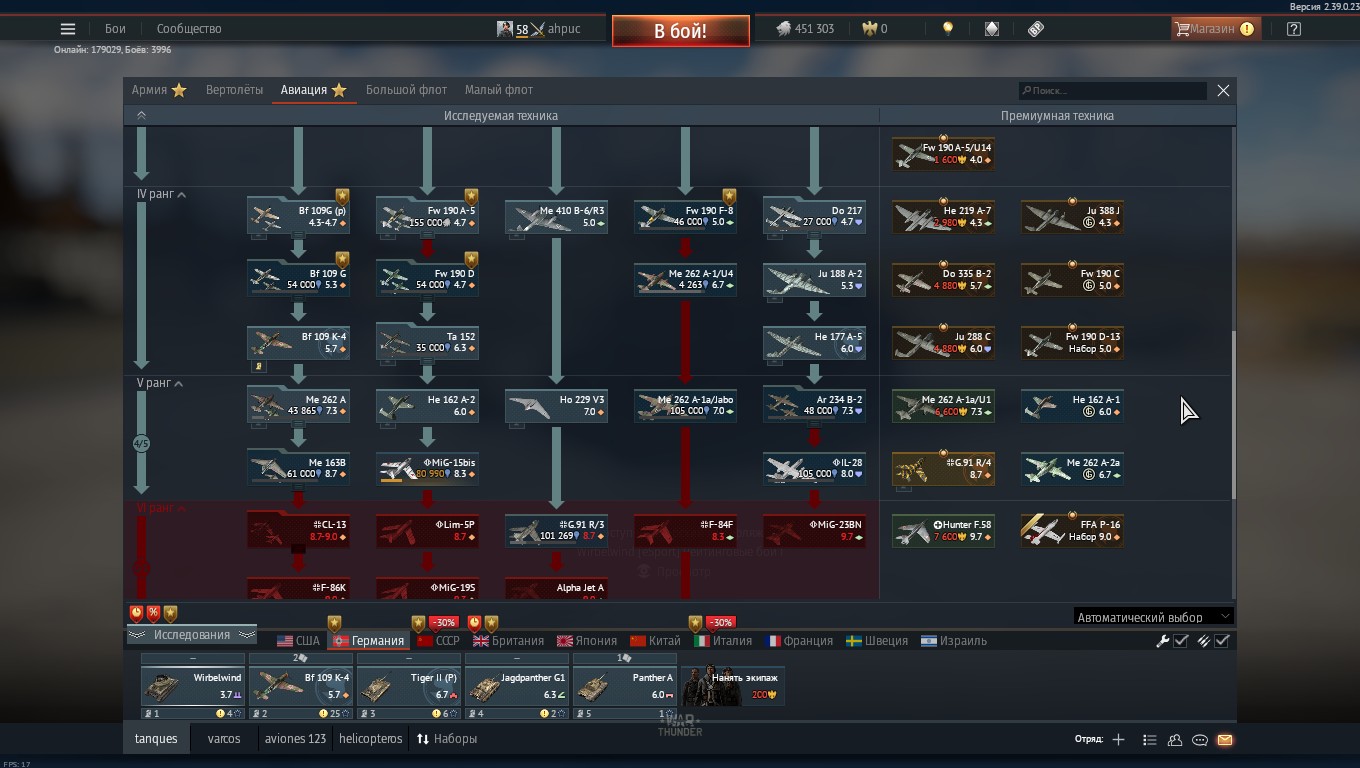The height and width of the screenshot is (768, 1360).
Task: Close the research tree window
Action: [x=1223, y=90]
